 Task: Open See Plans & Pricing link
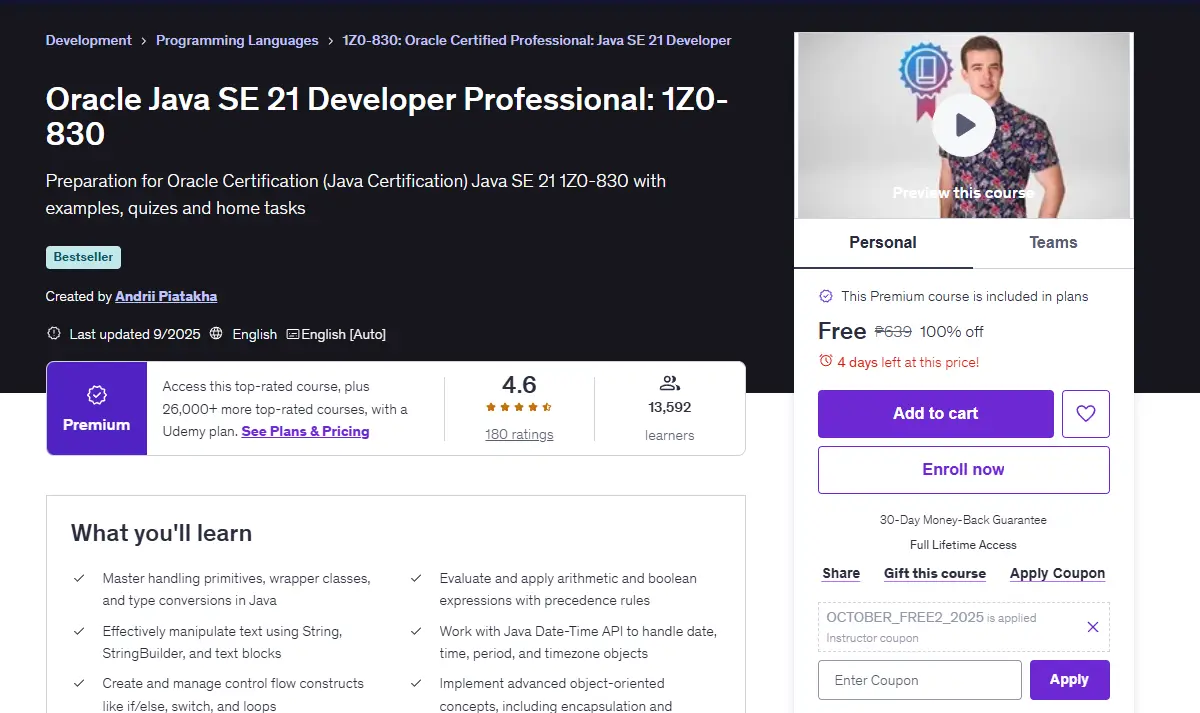point(305,431)
